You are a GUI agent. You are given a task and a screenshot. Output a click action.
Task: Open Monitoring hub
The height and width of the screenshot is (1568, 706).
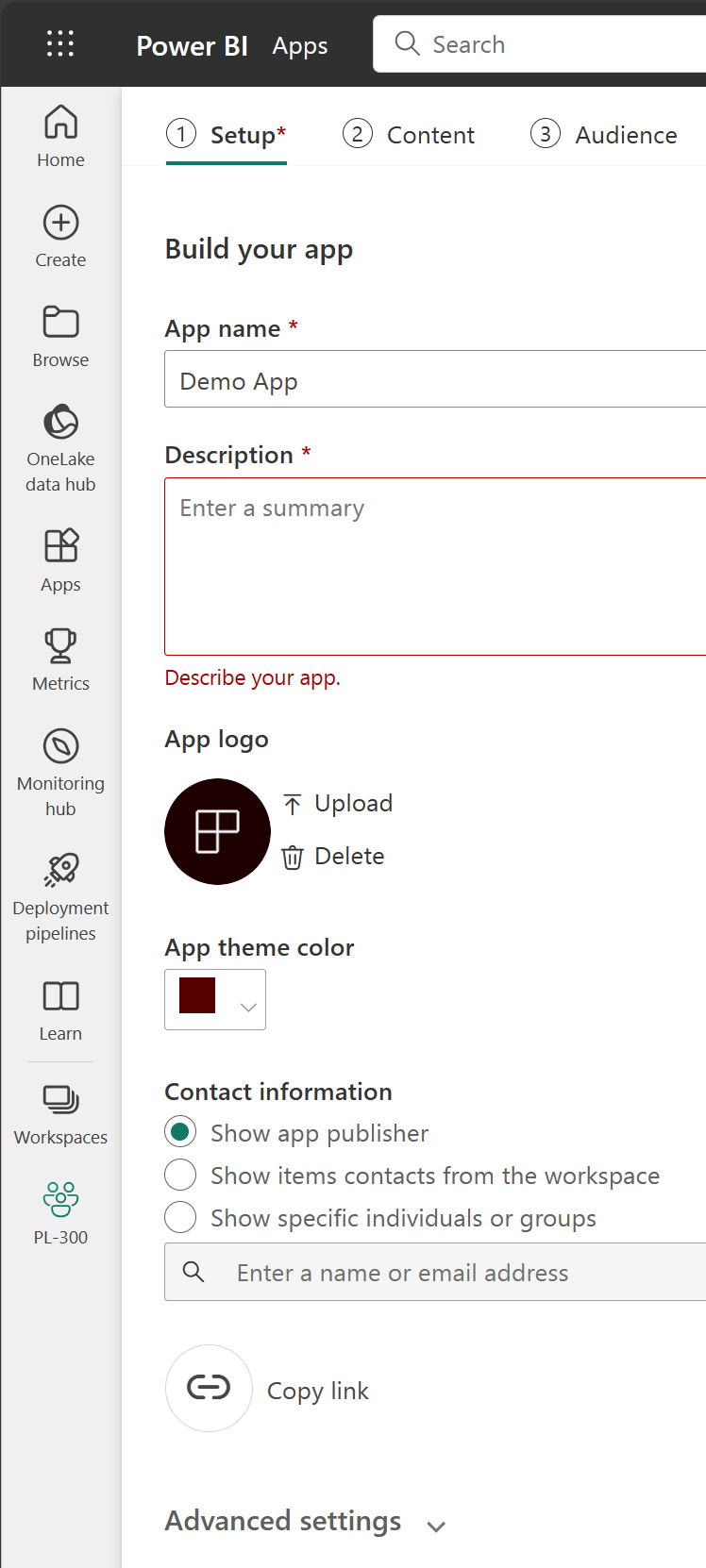[60, 773]
